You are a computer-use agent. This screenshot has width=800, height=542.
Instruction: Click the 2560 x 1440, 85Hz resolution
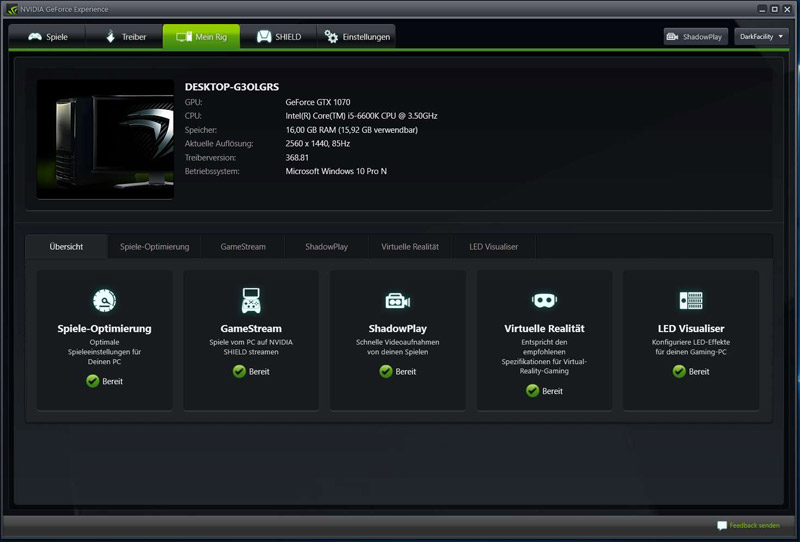coord(318,144)
